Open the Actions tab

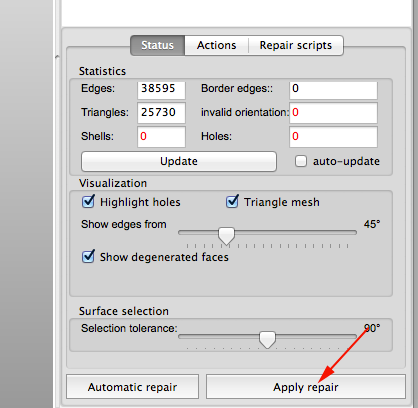coord(216,45)
